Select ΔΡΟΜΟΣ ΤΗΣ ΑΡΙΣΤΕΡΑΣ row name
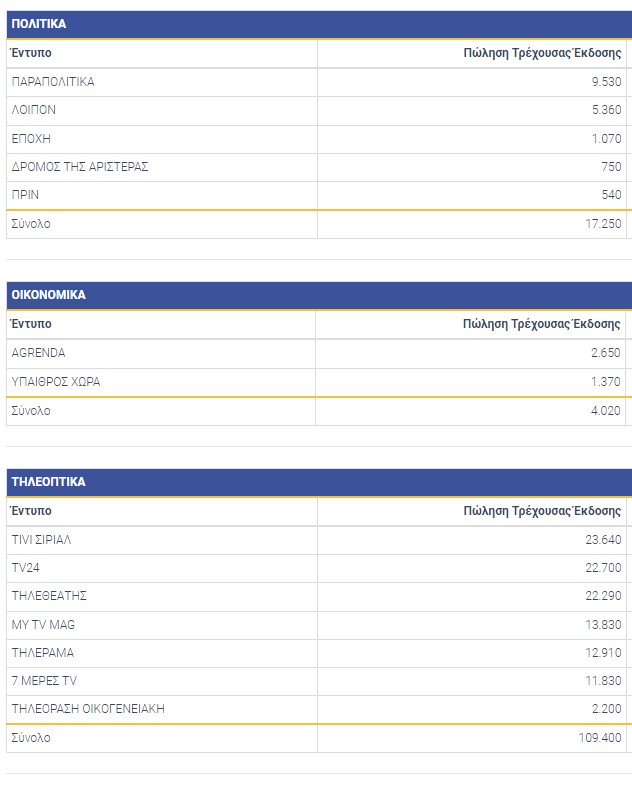 (80, 167)
